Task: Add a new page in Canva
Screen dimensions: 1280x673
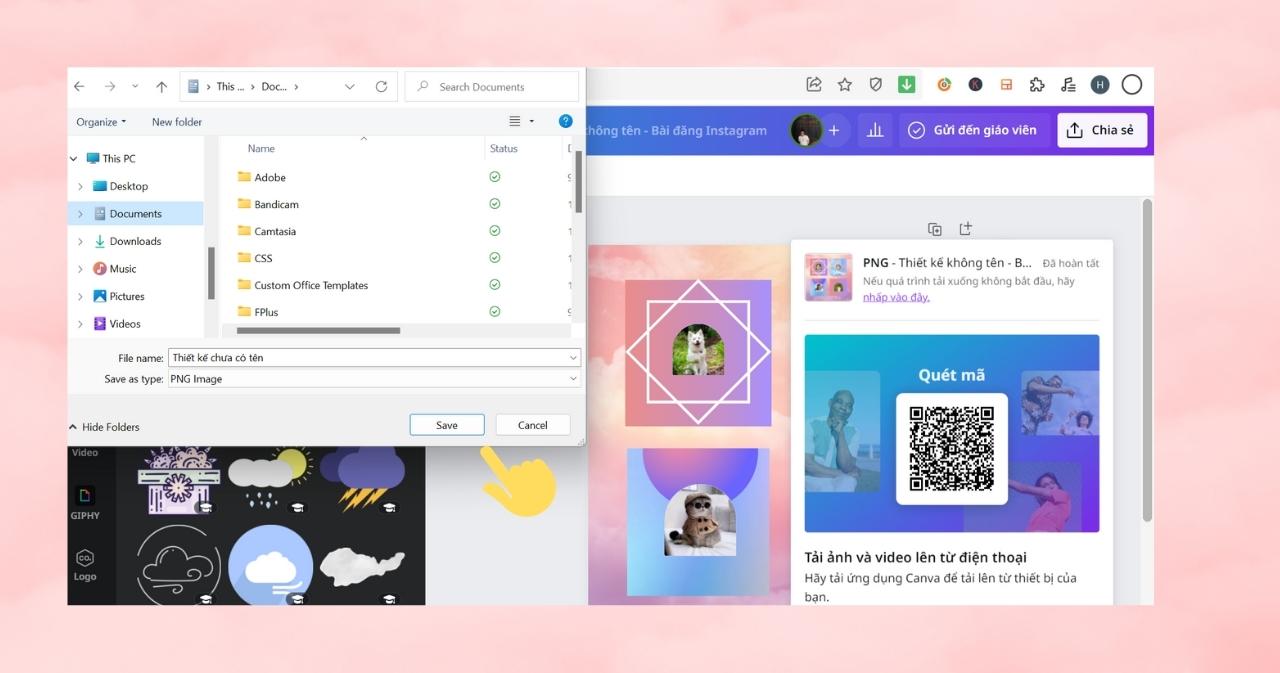Action: 965,229
